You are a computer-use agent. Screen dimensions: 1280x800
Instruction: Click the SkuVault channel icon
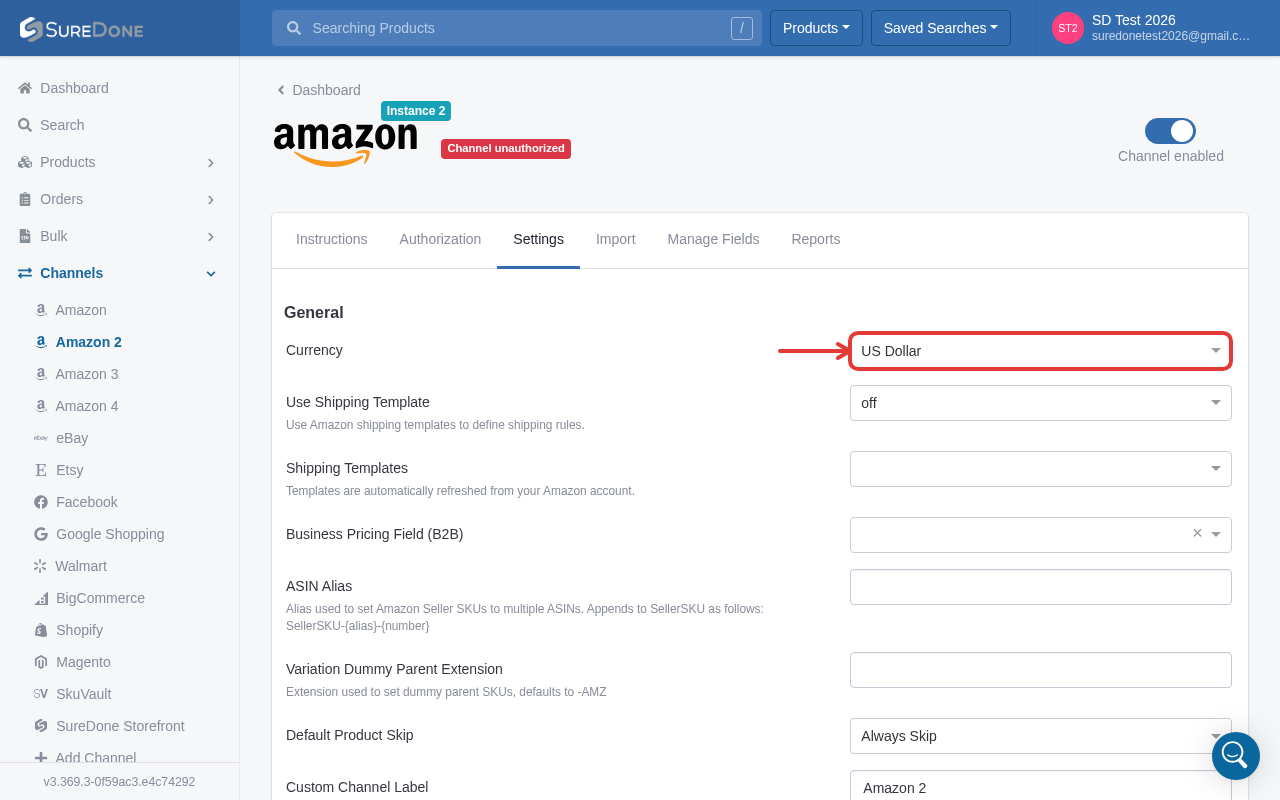point(41,694)
